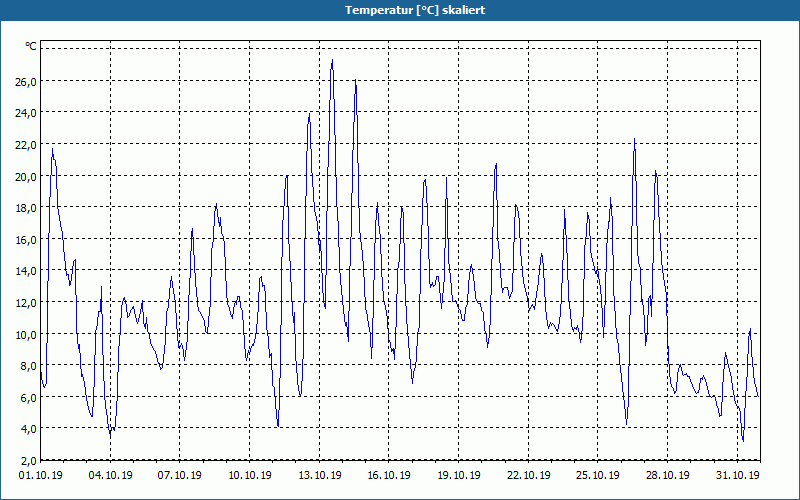Click the 24,0 y-axis label
Viewport: 800px width, 500px height.
coord(26,113)
